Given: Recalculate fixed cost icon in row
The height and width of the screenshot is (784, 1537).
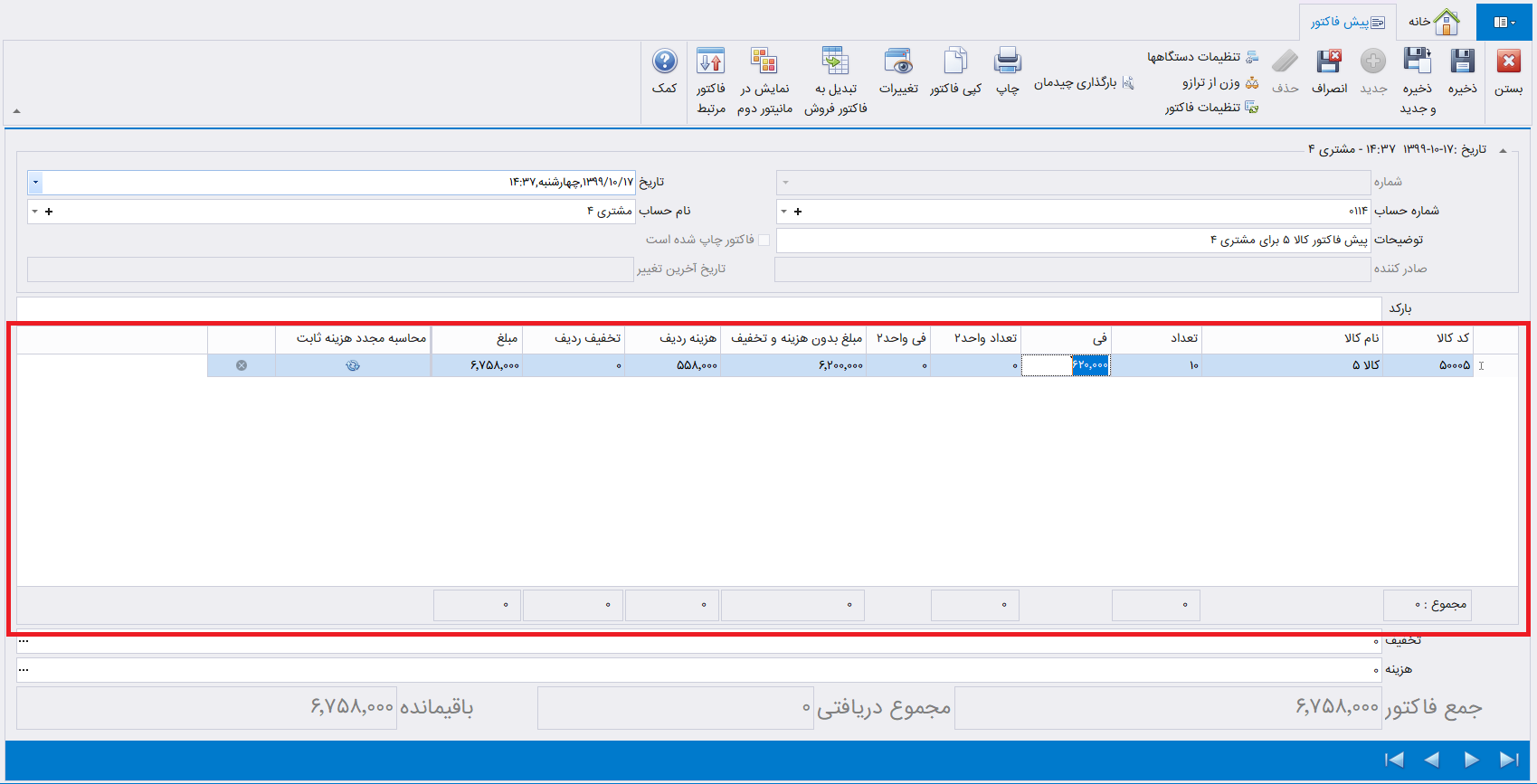Looking at the screenshot, I should pos(353,365).
